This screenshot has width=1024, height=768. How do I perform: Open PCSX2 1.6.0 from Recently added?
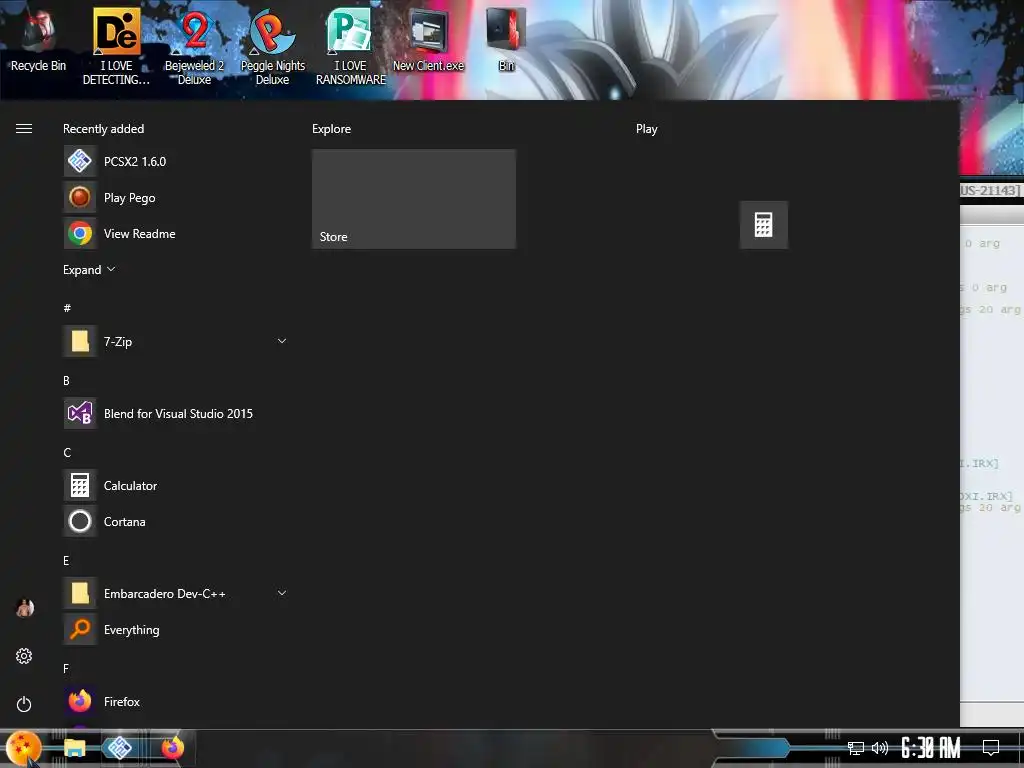coord(176,161)
